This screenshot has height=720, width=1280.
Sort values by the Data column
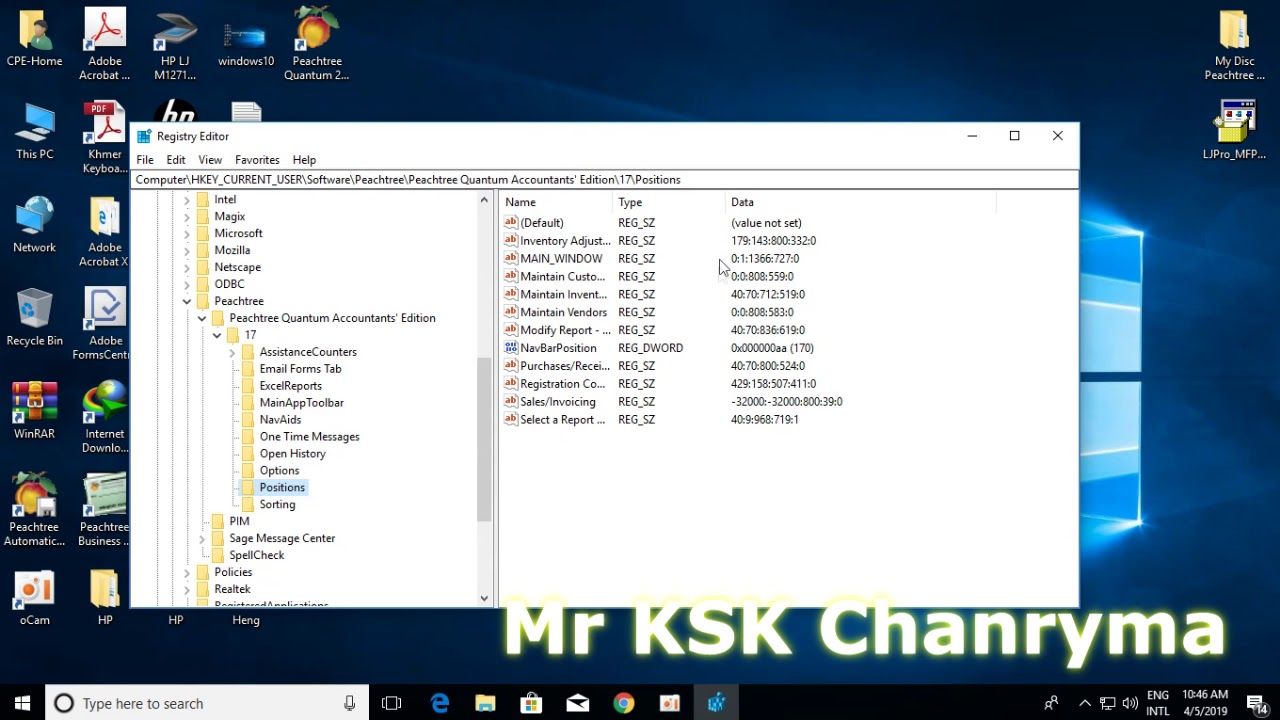pos(861,202)
